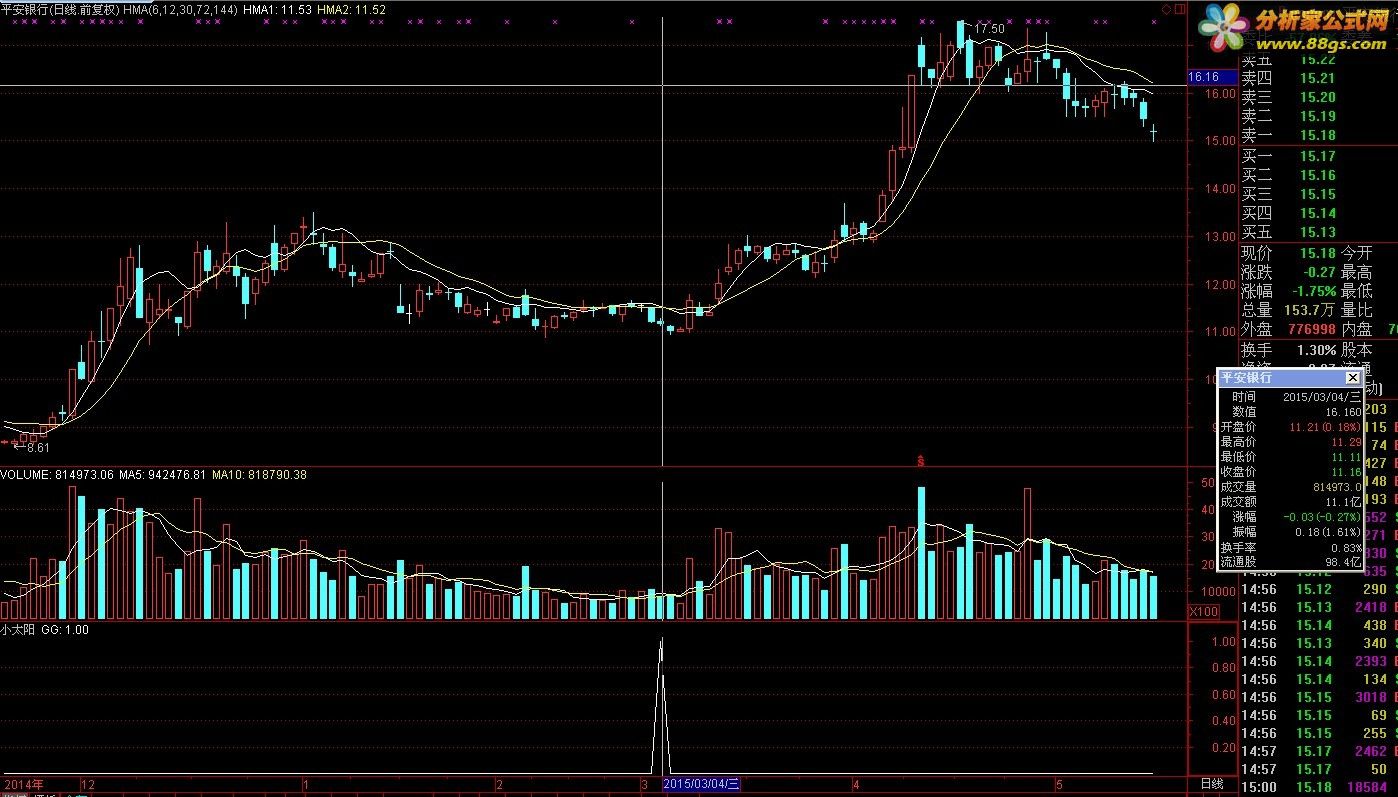Image resolution: width=1398 pixels, height=797 pixels.
Task: Click the 最高价 11.29 row in popup
Action: pyautogui.click(x=1291, y=442)
